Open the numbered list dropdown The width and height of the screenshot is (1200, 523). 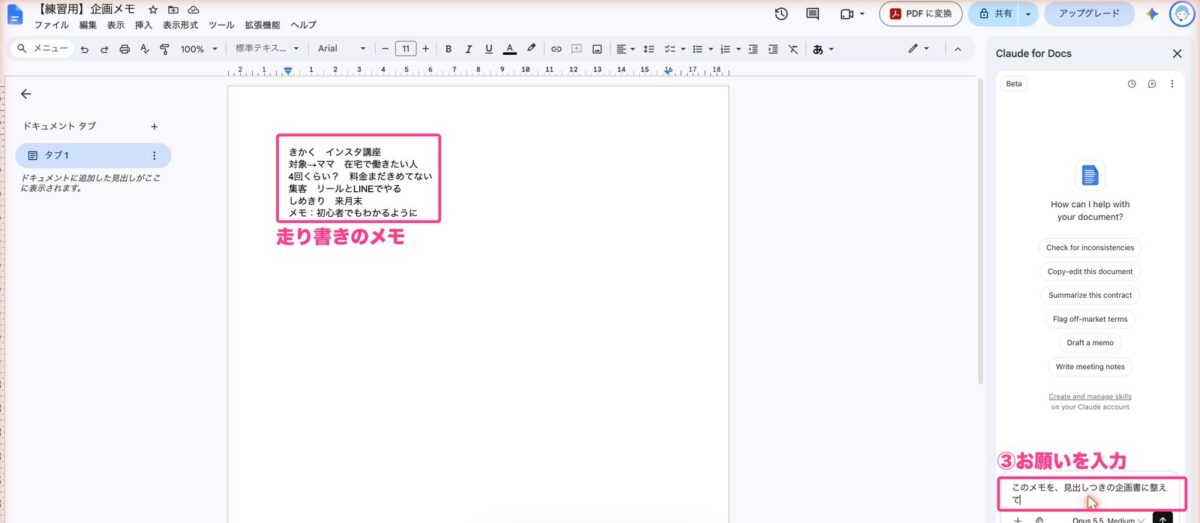coord(729,48)
